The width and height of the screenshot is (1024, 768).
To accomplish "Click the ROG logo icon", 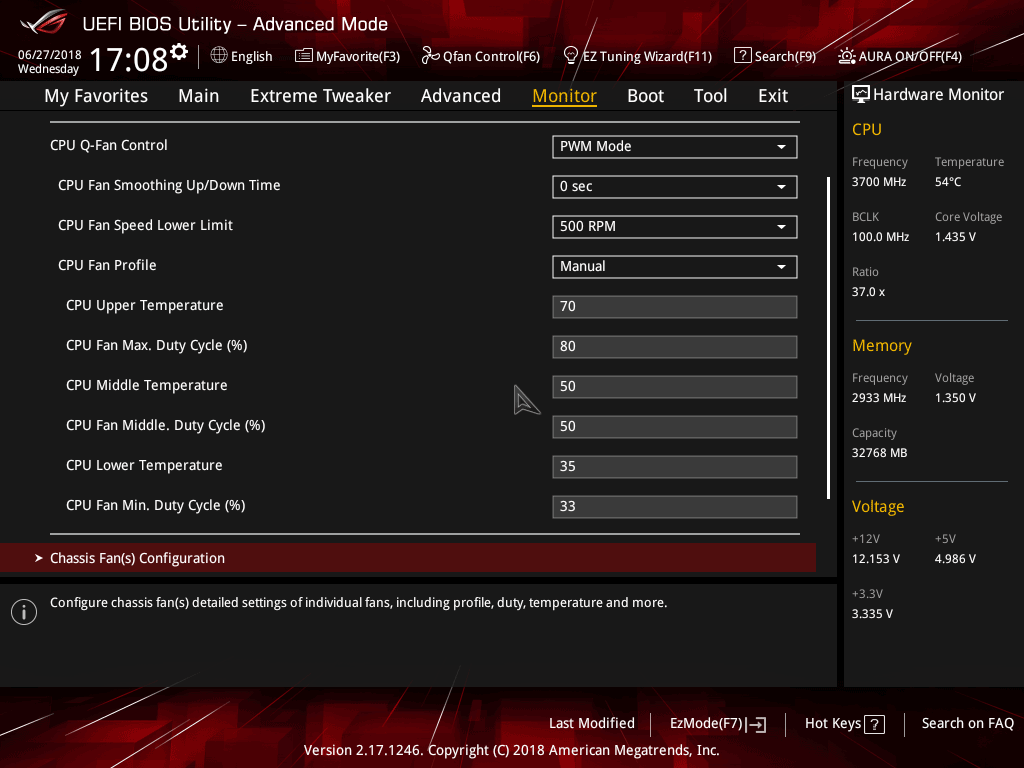I will 44,22.
